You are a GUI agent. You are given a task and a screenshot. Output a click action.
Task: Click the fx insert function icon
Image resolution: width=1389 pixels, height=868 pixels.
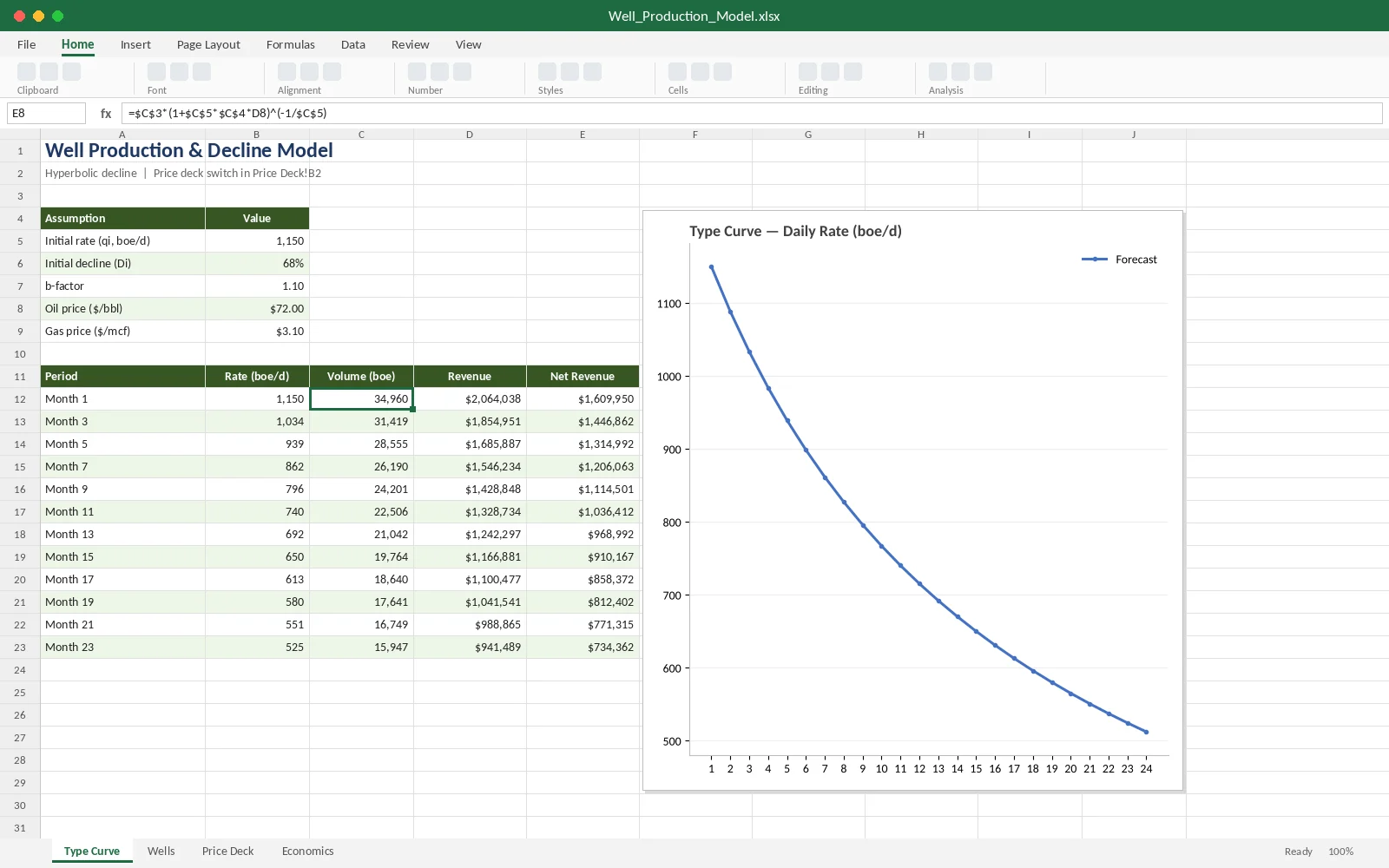106,113
